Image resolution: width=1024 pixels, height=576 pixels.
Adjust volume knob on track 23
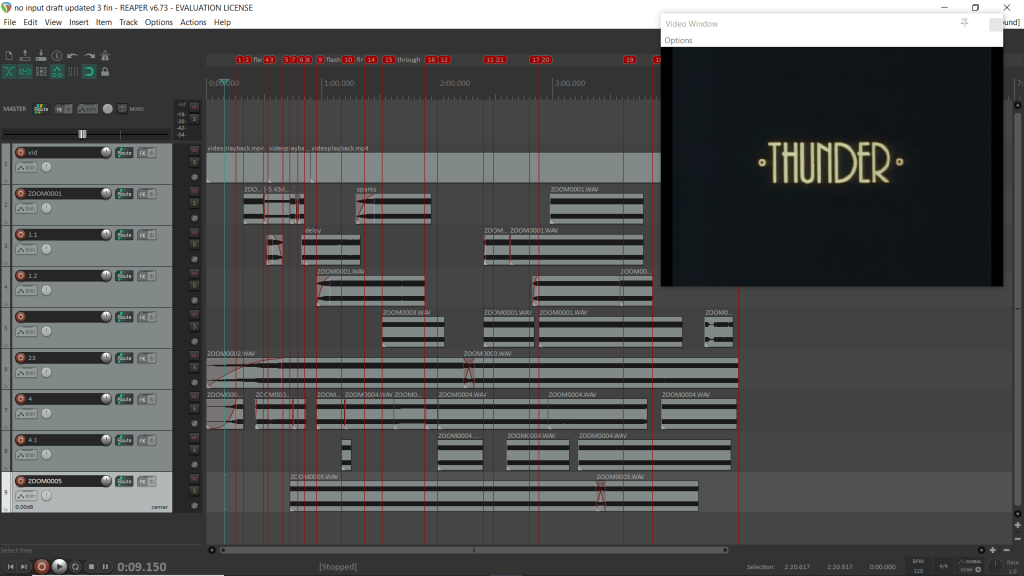[106, 357]
